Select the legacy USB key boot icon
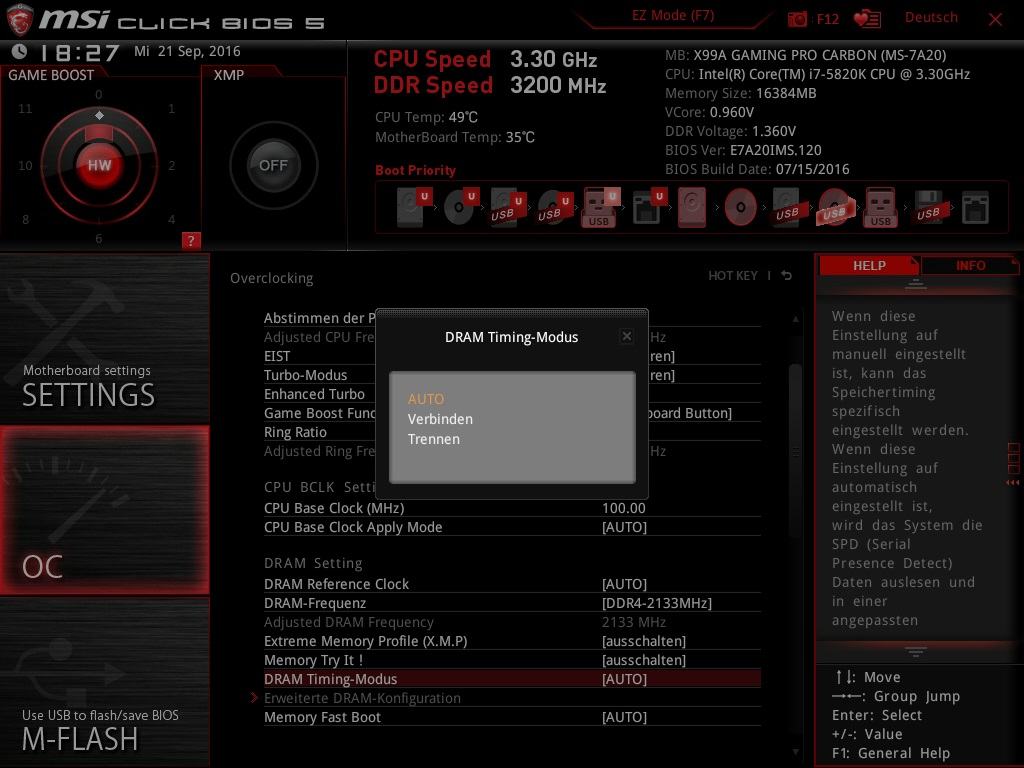 (x=880, y=207)
